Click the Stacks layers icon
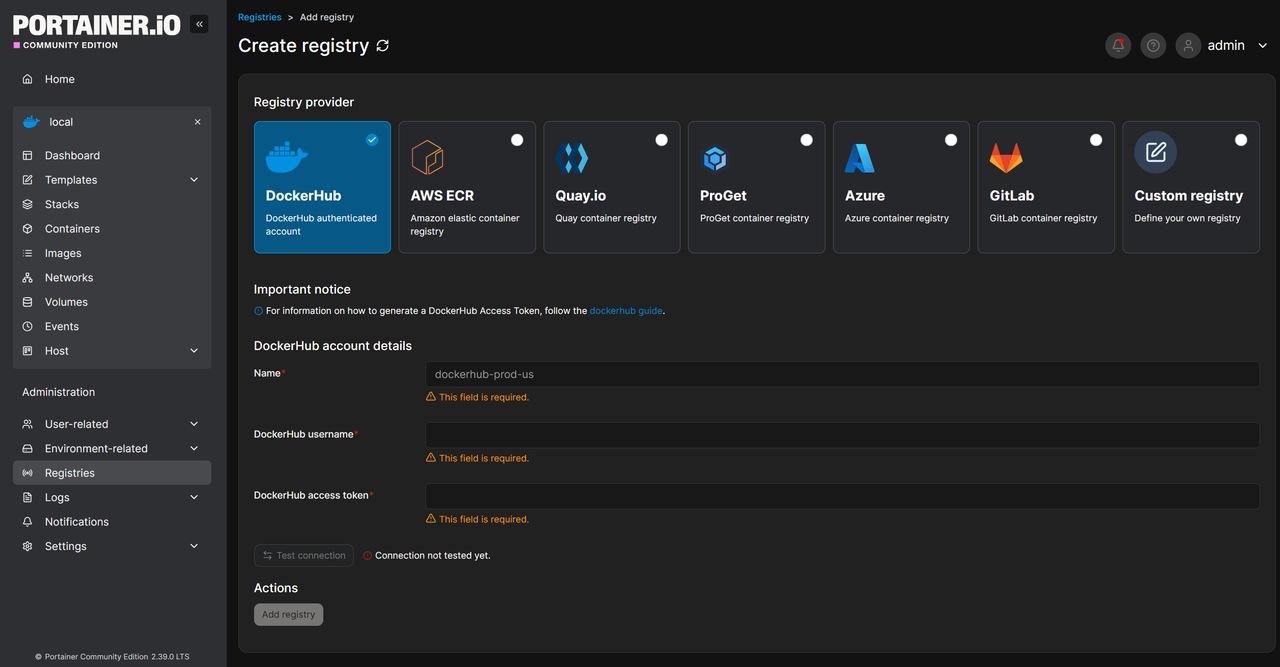Viewport: 1280px width, 667px height. coord(27,204)
